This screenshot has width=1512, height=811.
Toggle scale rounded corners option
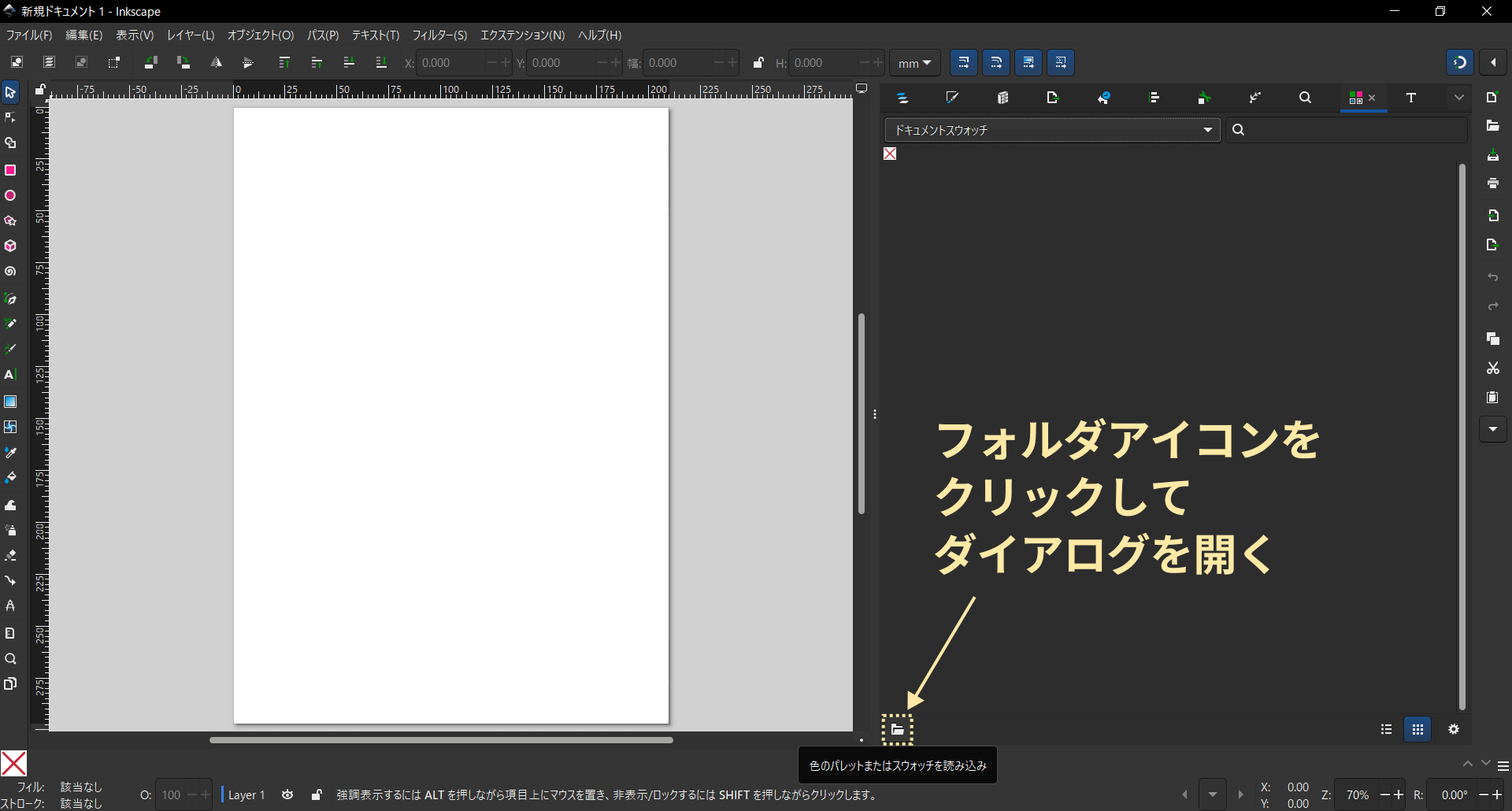coord(996,62)
